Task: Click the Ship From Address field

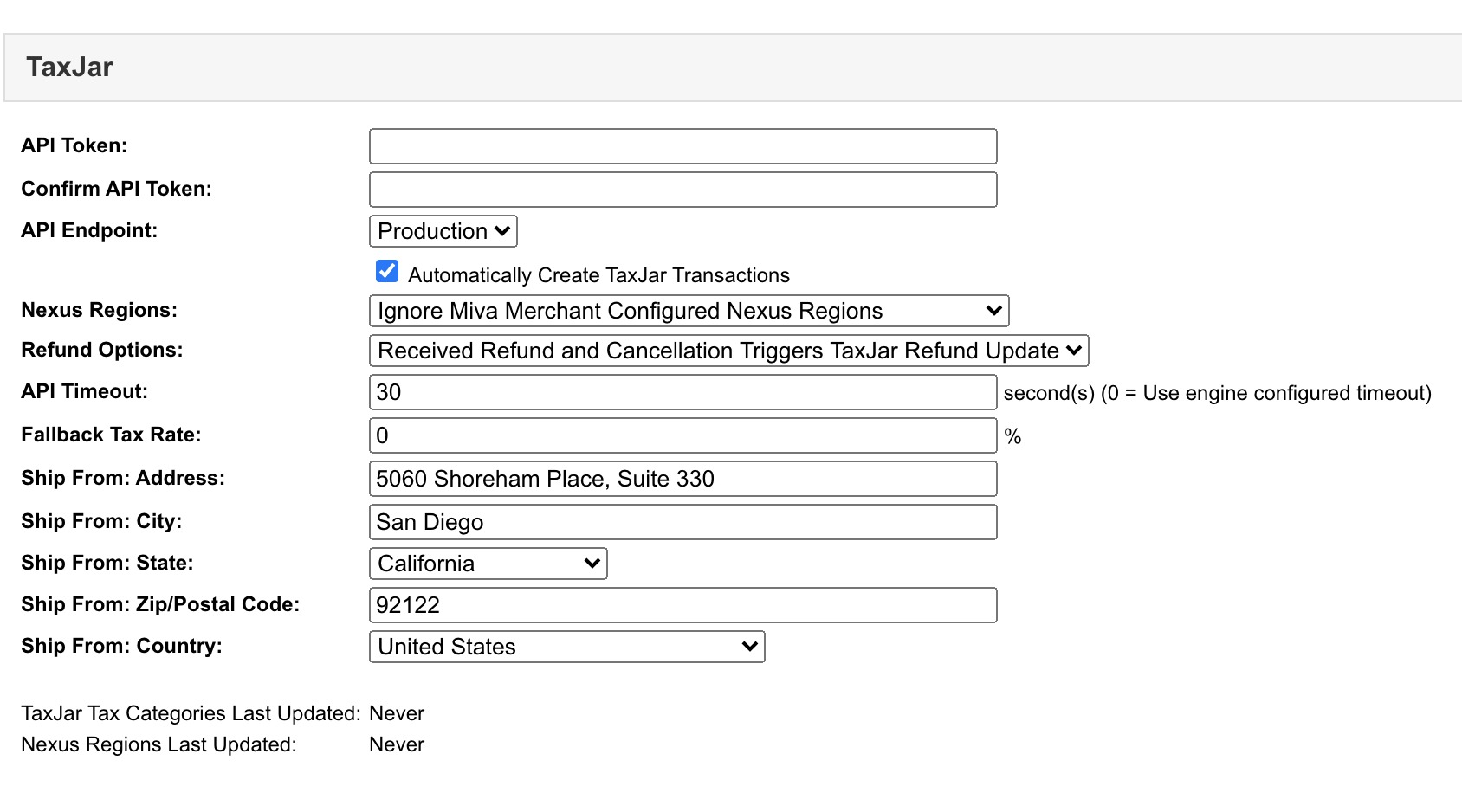Action: click(x=682, y=478)
